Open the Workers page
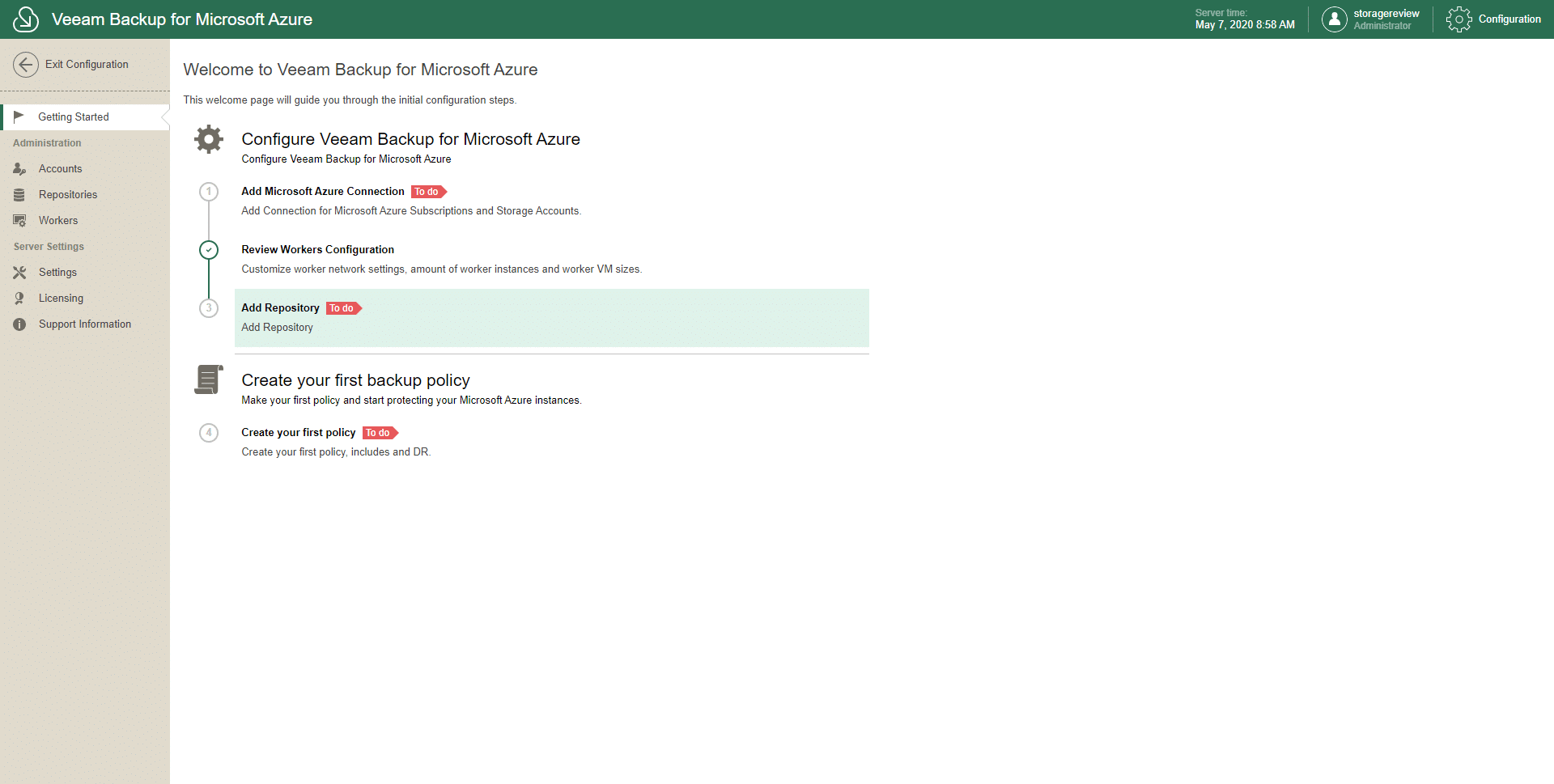Viewport: 1554px width, 784px height. click(58, 220)
